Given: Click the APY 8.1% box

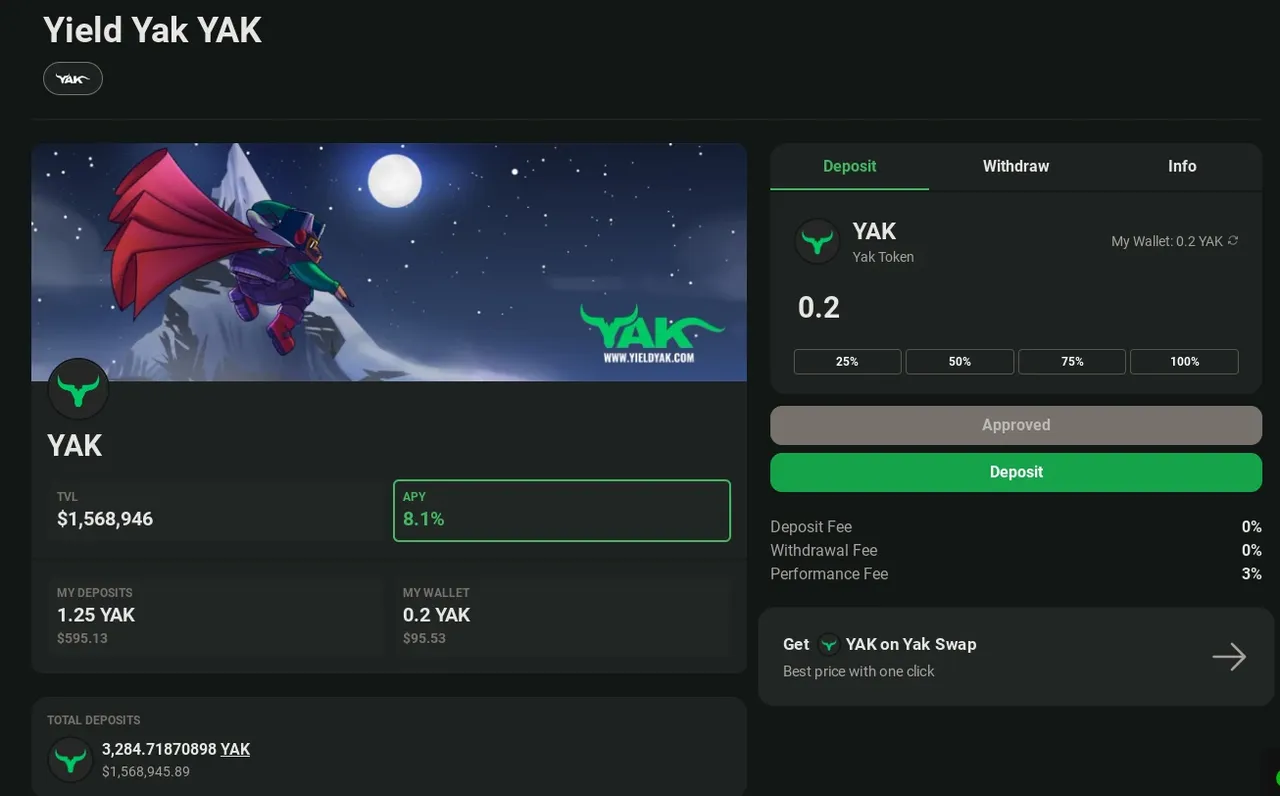Looking at the screenshot, I should click(562, 511).
